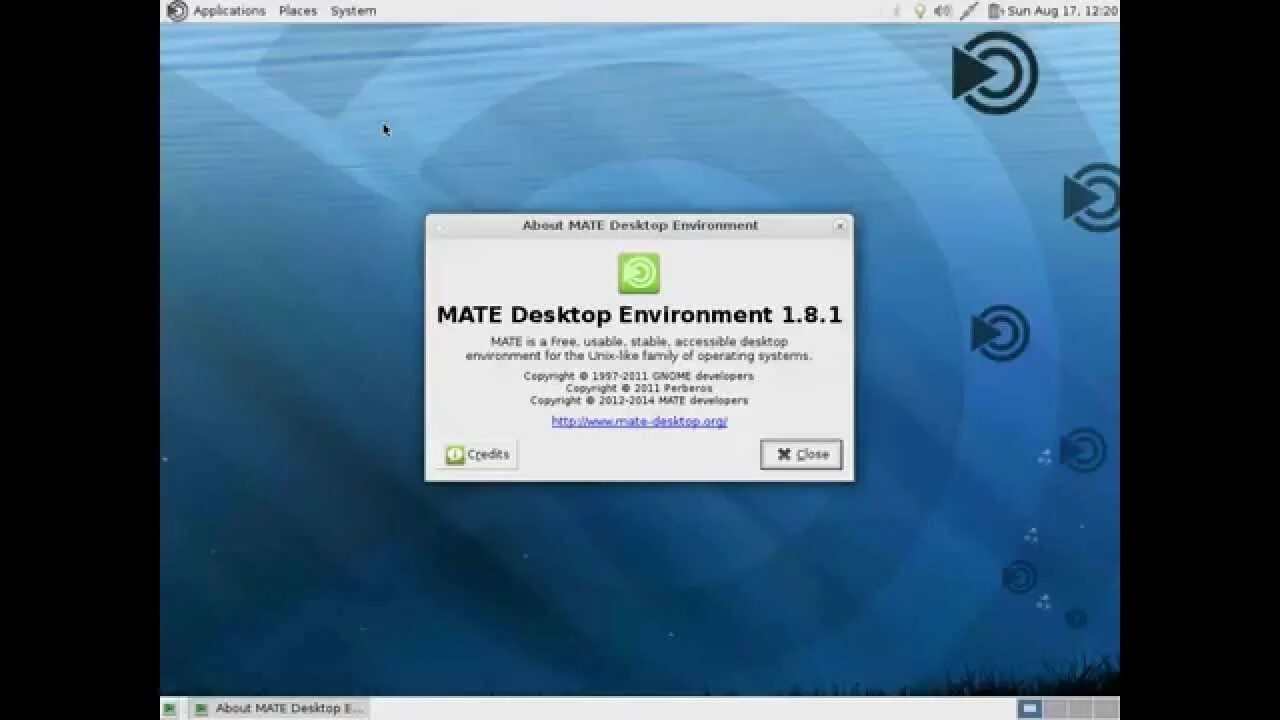The image size is (1280, 720).
Task: Switch to the third workspace
Action: [x=1080, y=709]
